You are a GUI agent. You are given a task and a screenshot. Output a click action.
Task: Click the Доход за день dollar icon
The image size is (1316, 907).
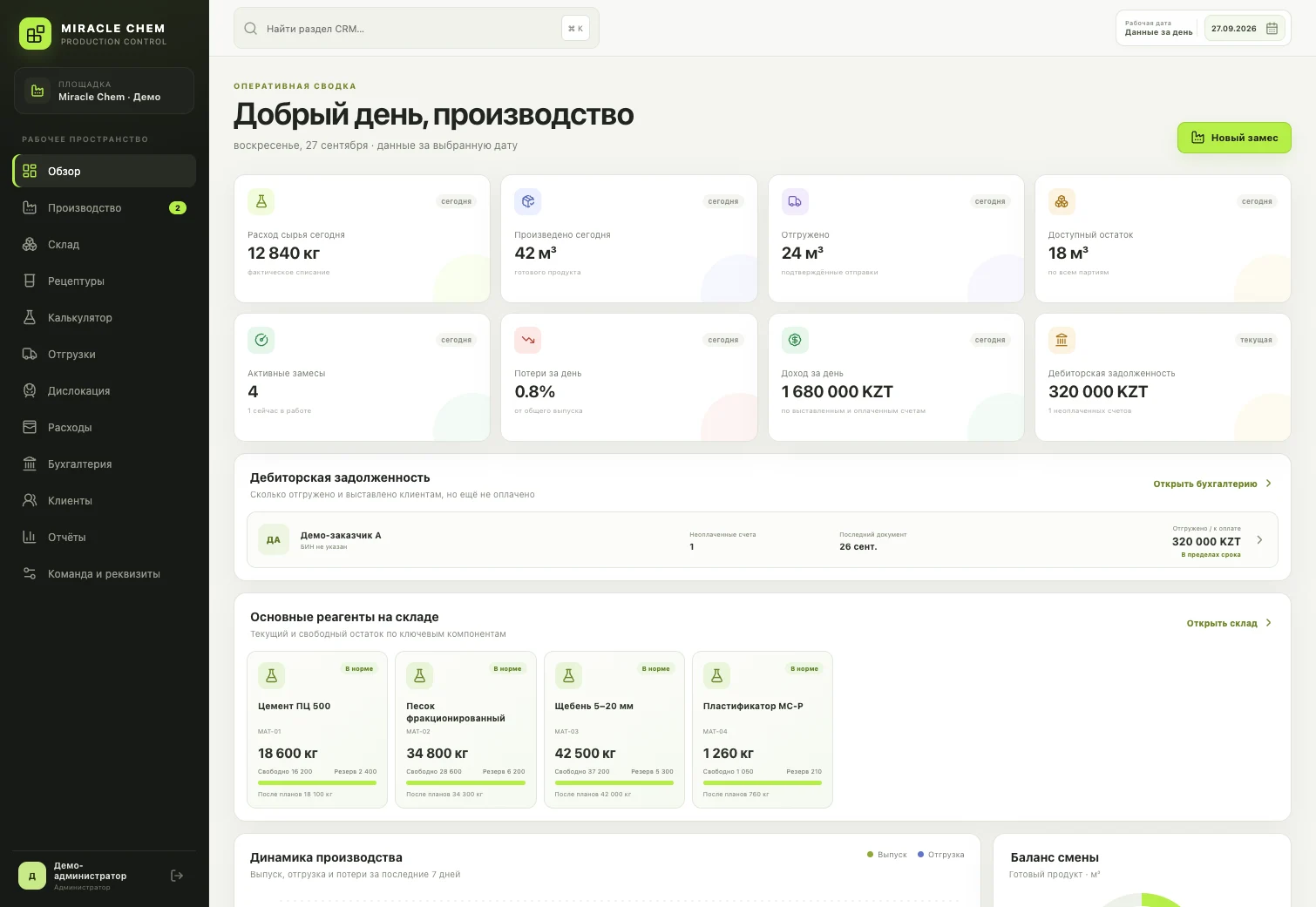[x=795, y=340]
